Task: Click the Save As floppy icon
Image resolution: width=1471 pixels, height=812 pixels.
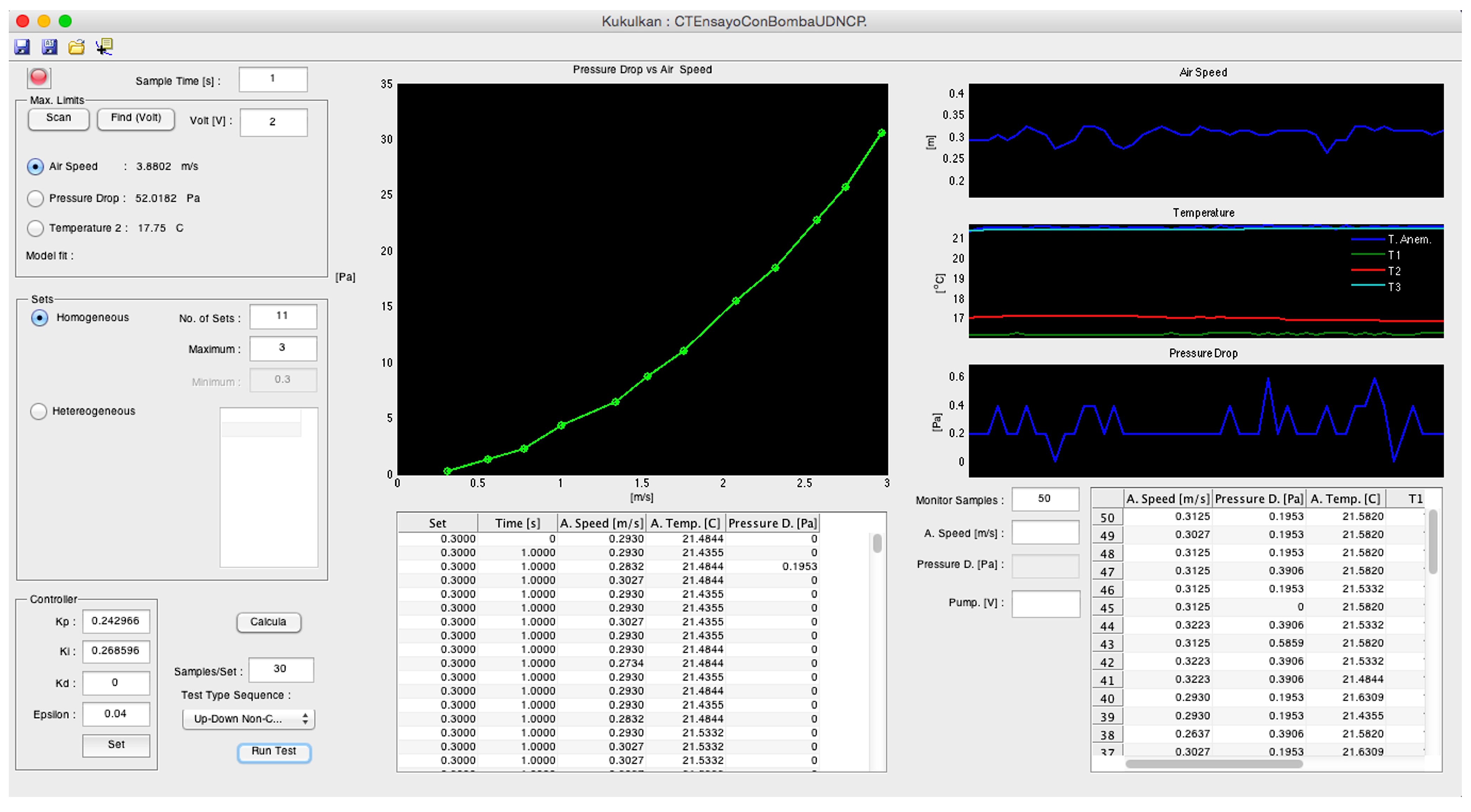Action: (50, 47)
